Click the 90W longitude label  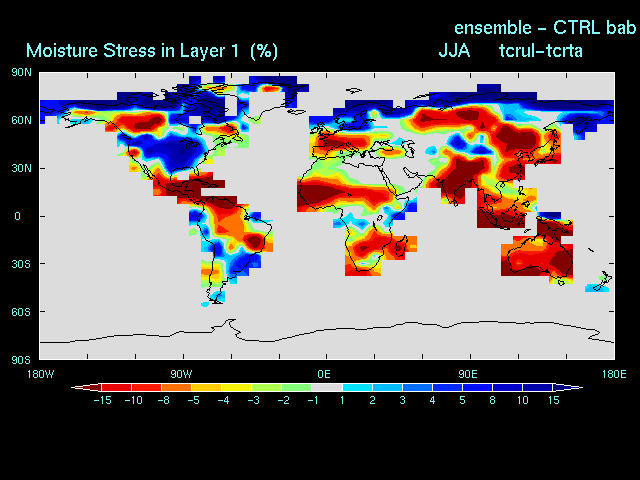(181, 374)
